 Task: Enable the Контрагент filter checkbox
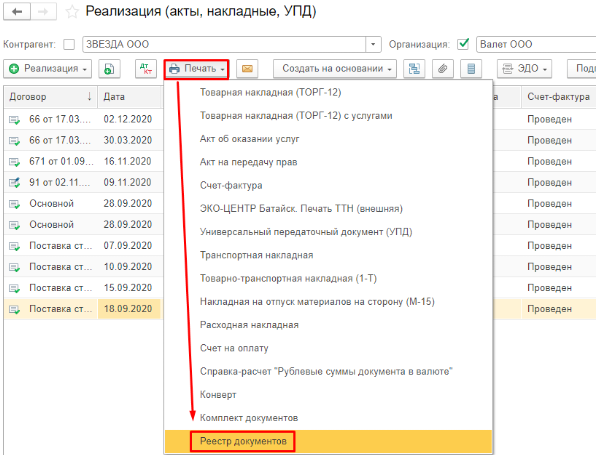pos(69,44)
